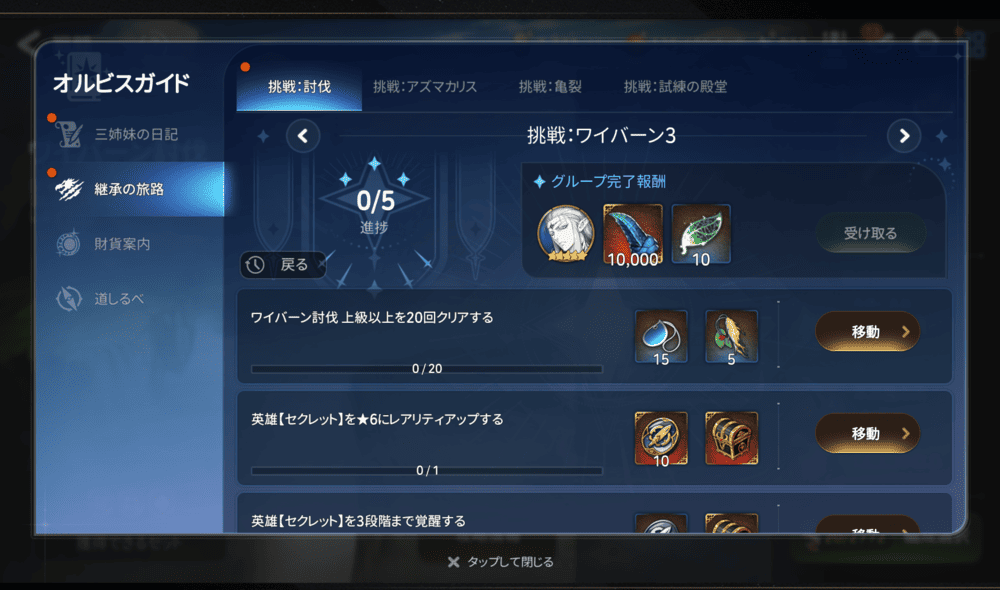The height and width of the screenshot is (590, 1000).
Task: Select the blue feather 10,000 reward icon
Action: click(633, 235)
